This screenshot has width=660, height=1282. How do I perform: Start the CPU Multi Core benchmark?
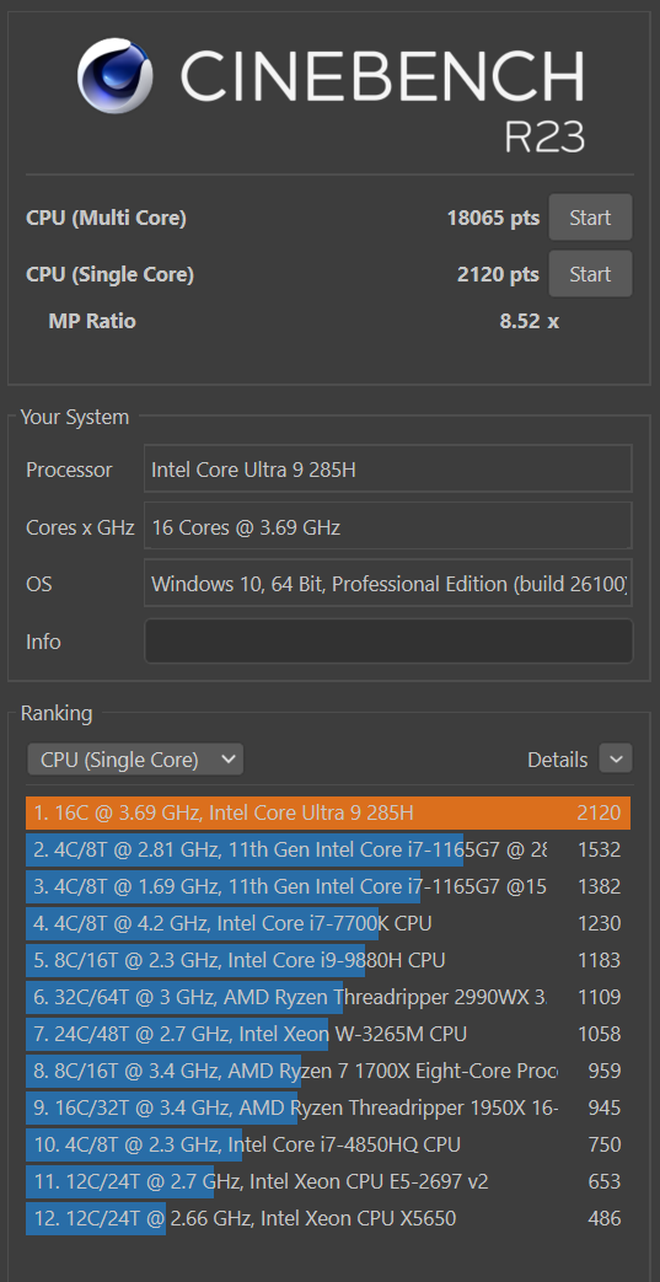coord(590,218)
